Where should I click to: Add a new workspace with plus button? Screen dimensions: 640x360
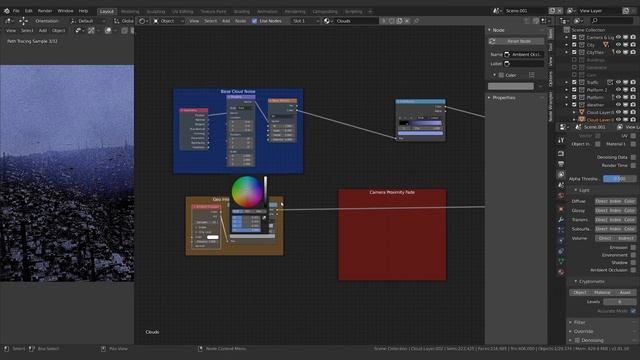pyautogui.click(x=370, y=12)
